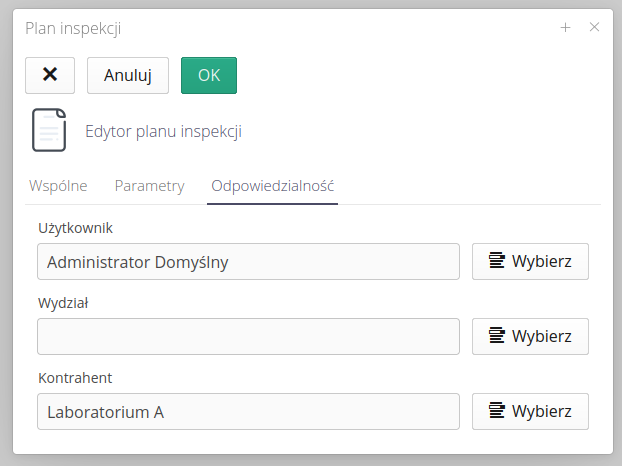The height and width of the screenshot is (466, 622).
Task: Click the Kontrahent field showing Laboratorium A
Action: pos(248,412)
